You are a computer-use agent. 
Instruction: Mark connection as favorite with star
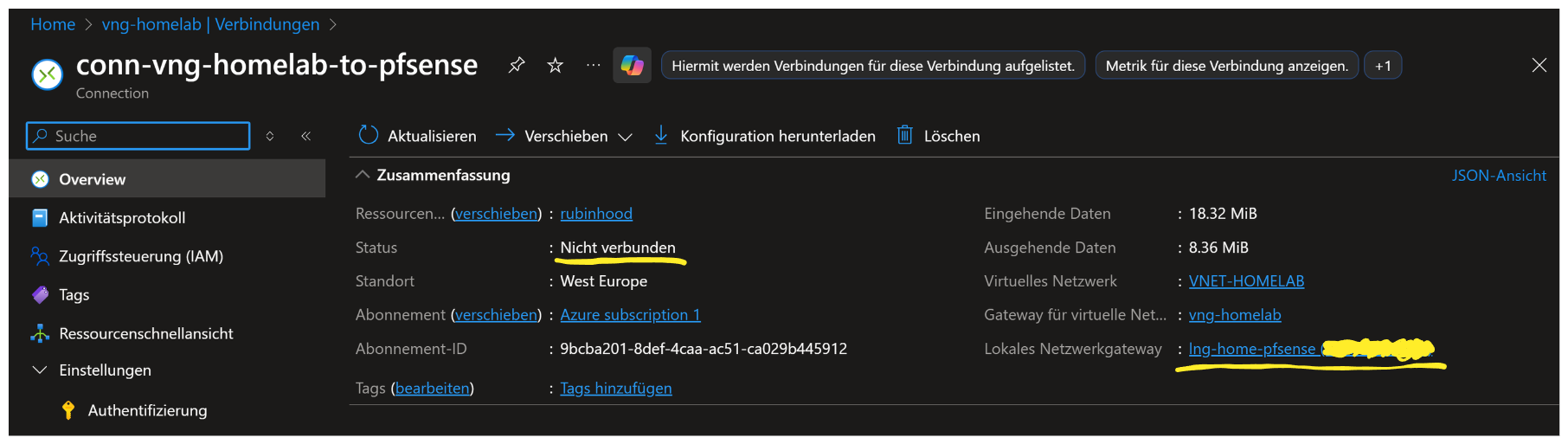coord(556,65)
